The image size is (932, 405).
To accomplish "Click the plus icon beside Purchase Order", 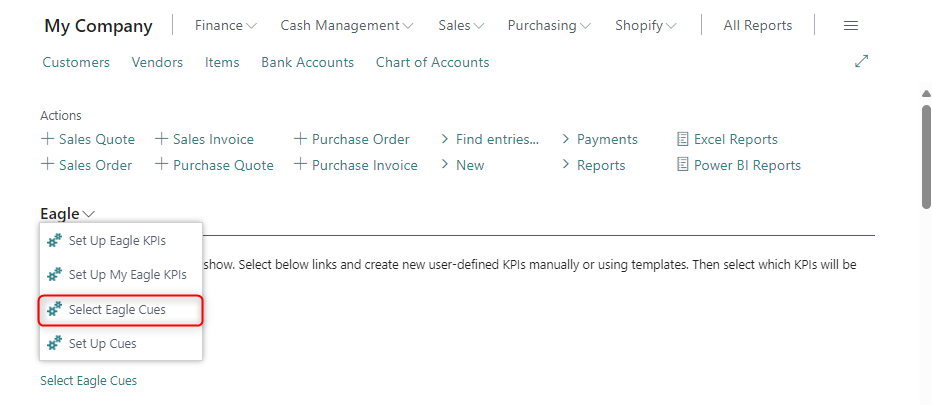I will coord(300,139).
